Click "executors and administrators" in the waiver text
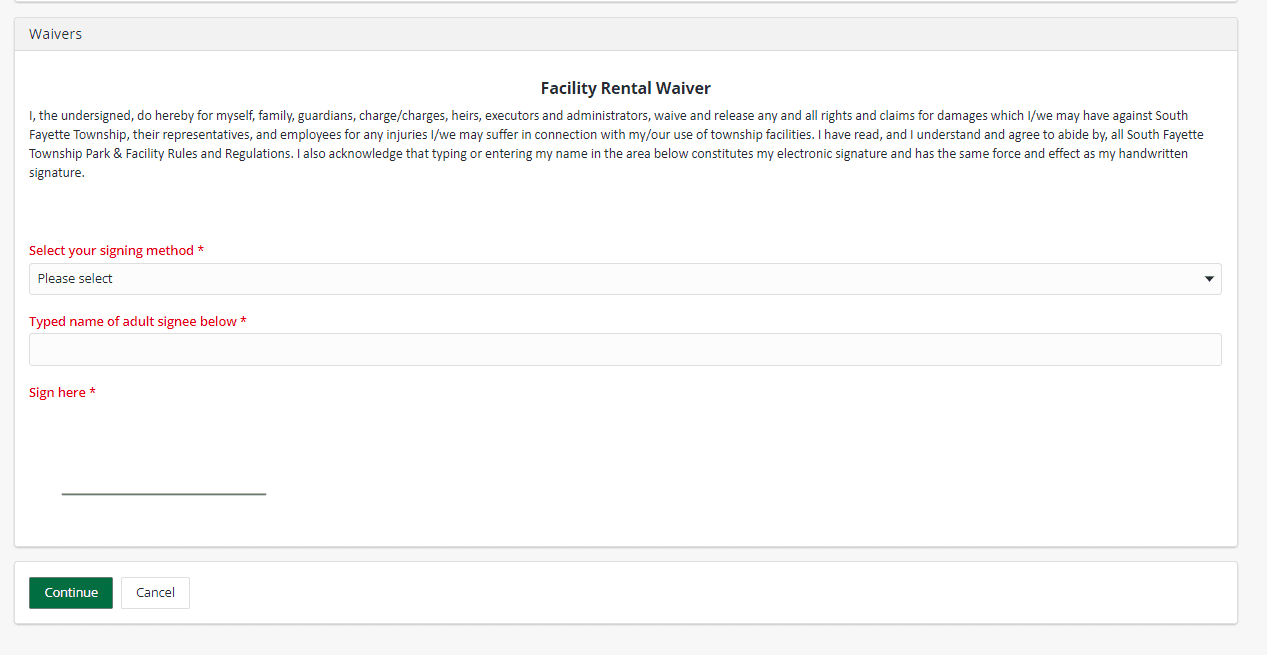Screen dimensions: 1267x655 566,116
